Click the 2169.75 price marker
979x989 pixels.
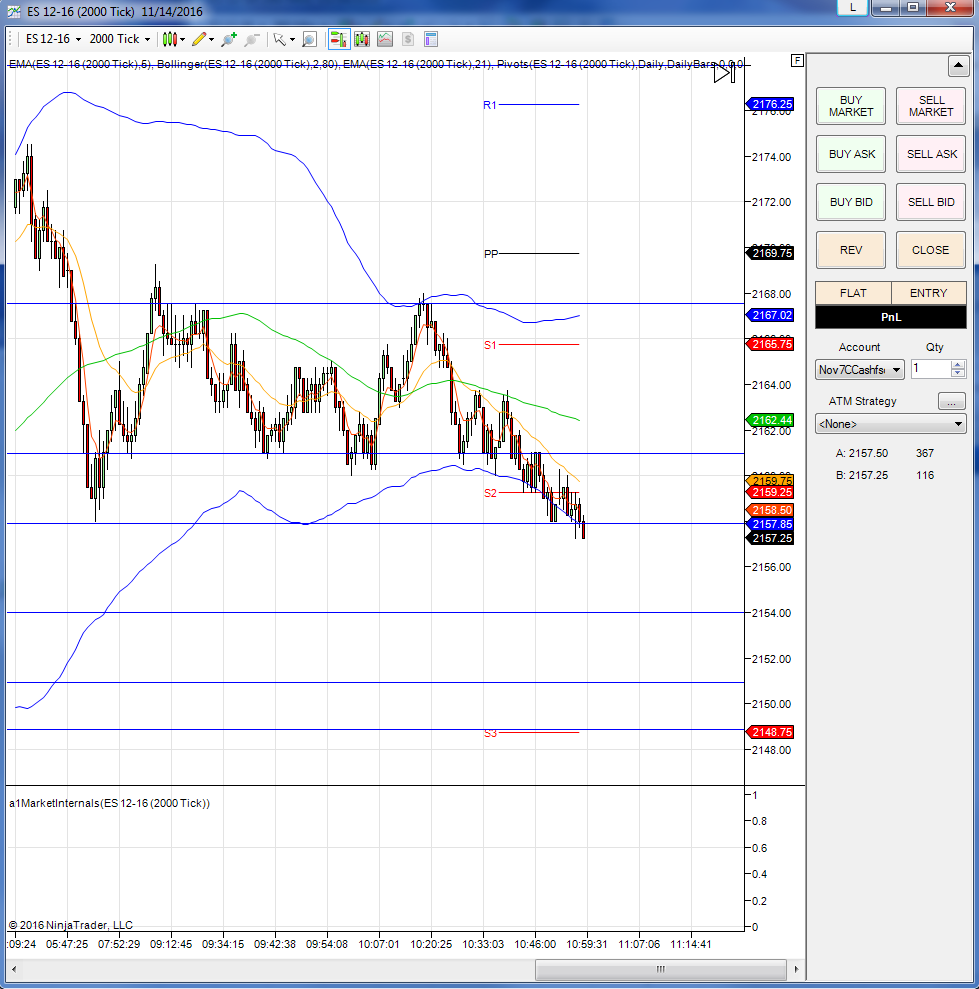click(x=770, y=253)
